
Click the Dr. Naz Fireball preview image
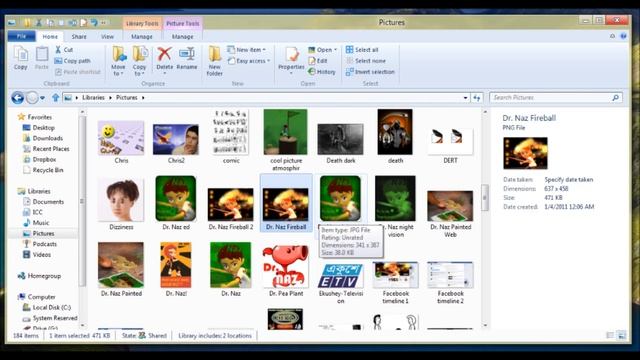[x=525, y=153]
